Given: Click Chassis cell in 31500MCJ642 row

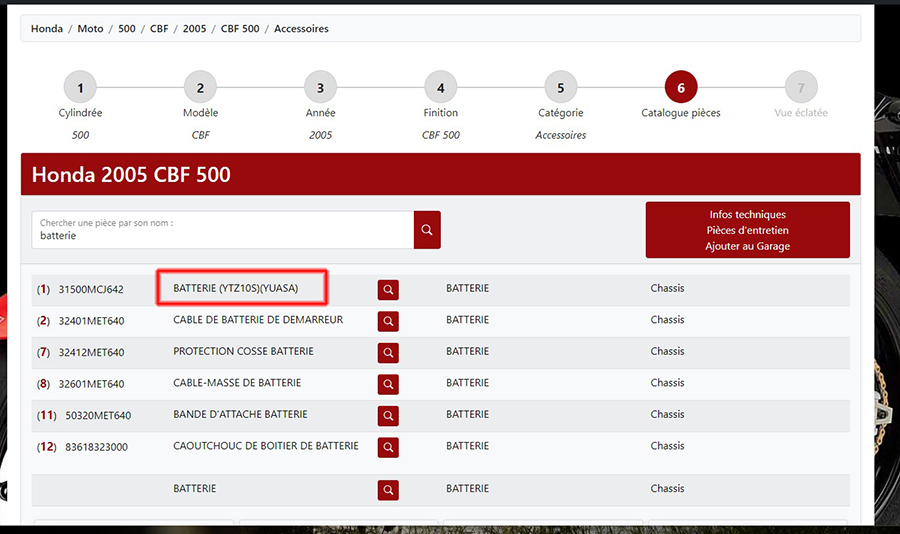Looking at the screenshot, I should coord(667,288).
